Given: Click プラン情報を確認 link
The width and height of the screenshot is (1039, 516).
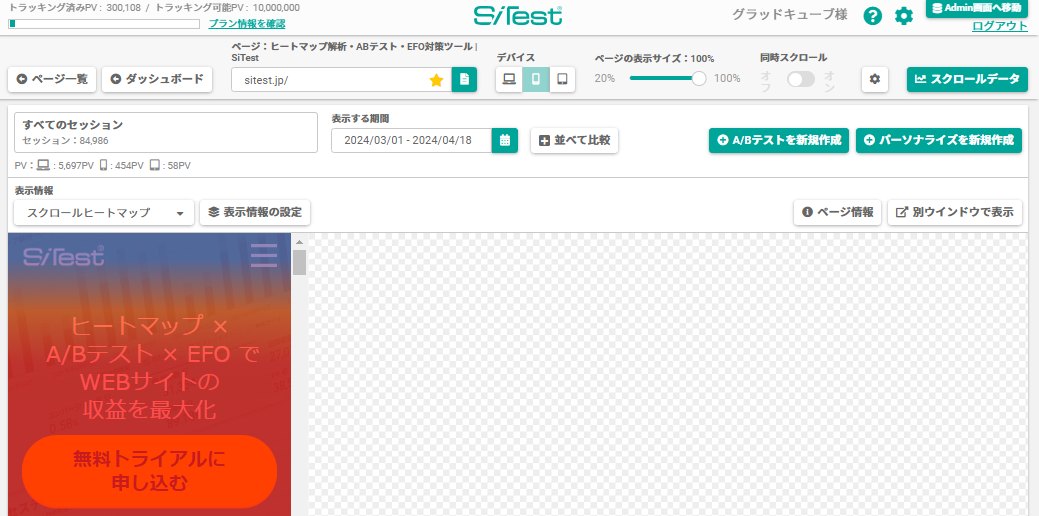Looking at the screenshot, I should click(x=247, y=24).
